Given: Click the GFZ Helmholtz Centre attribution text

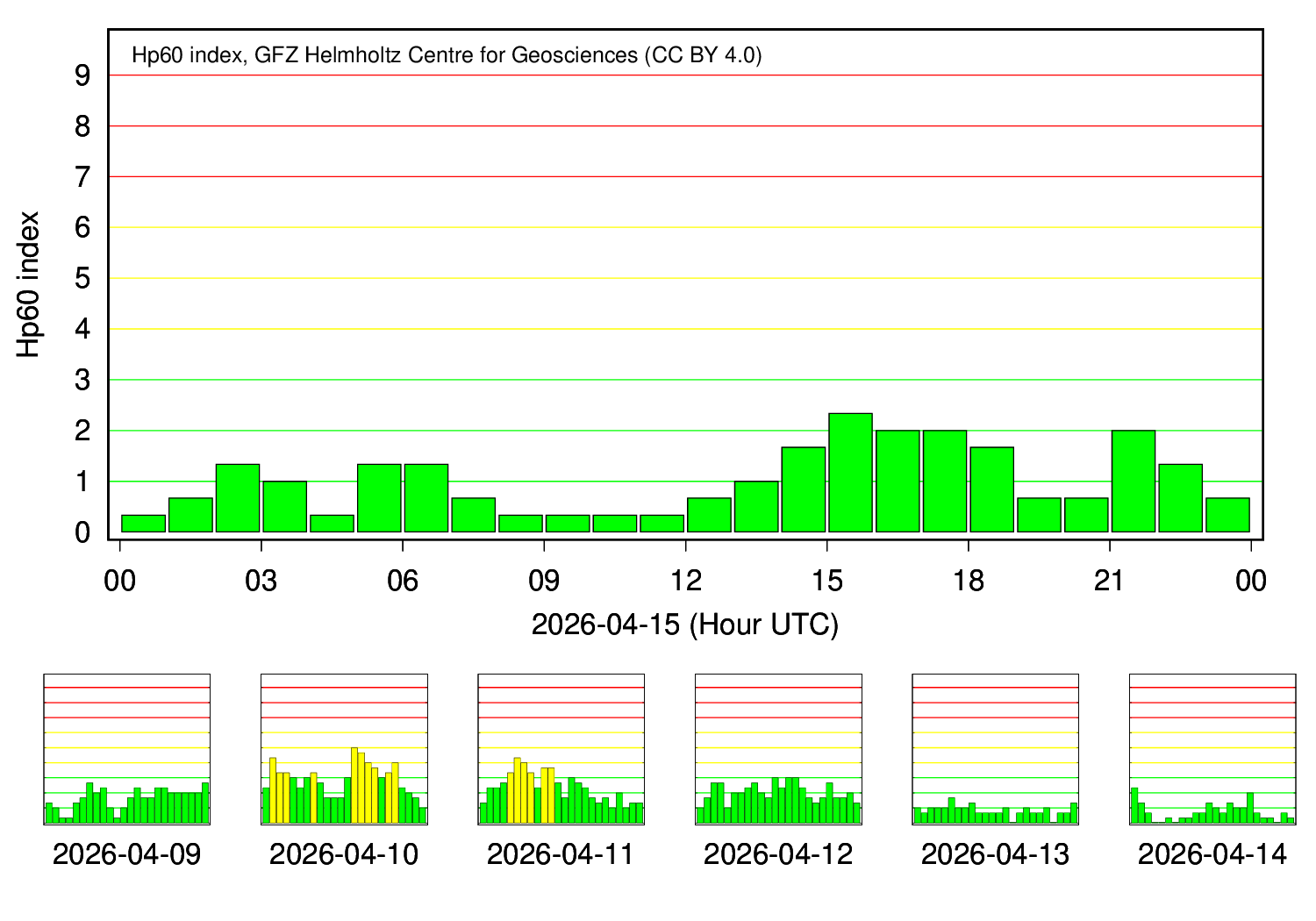Looking at the screenshot, I should pos(447,55).
